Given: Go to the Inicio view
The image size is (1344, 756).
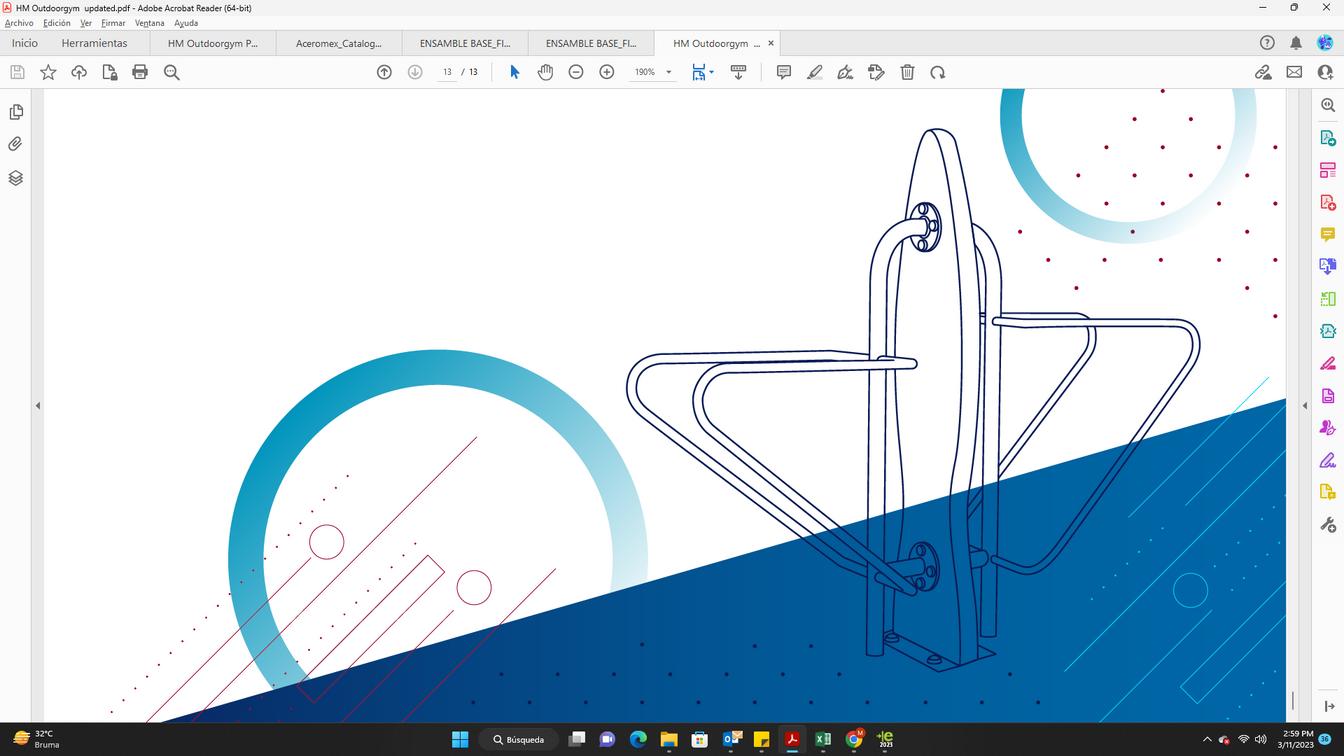Looking at the screenshot, I should pos(25,43).
